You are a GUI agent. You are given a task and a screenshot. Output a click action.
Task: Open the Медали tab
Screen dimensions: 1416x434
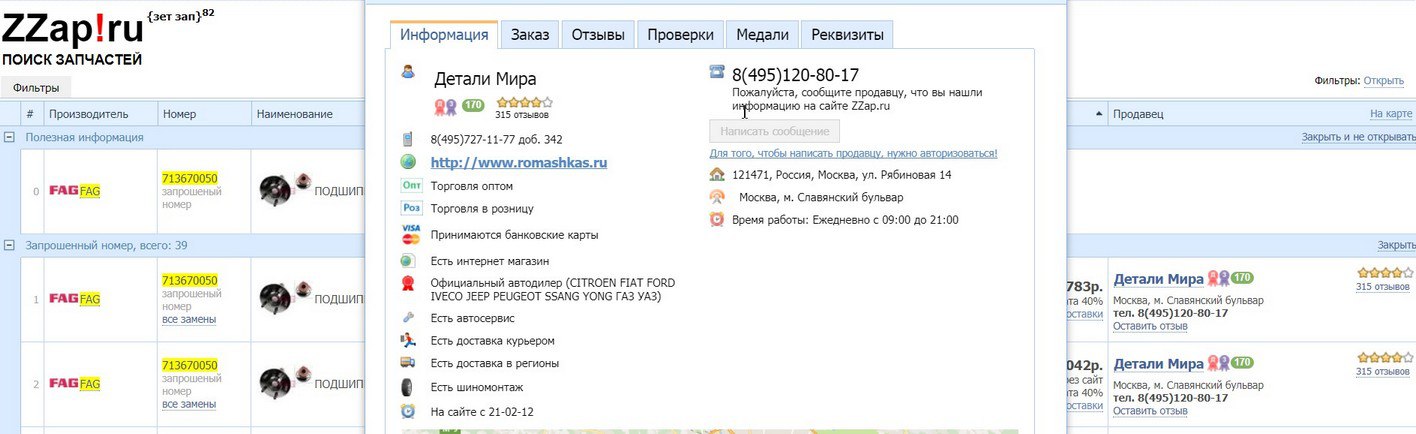762,34
